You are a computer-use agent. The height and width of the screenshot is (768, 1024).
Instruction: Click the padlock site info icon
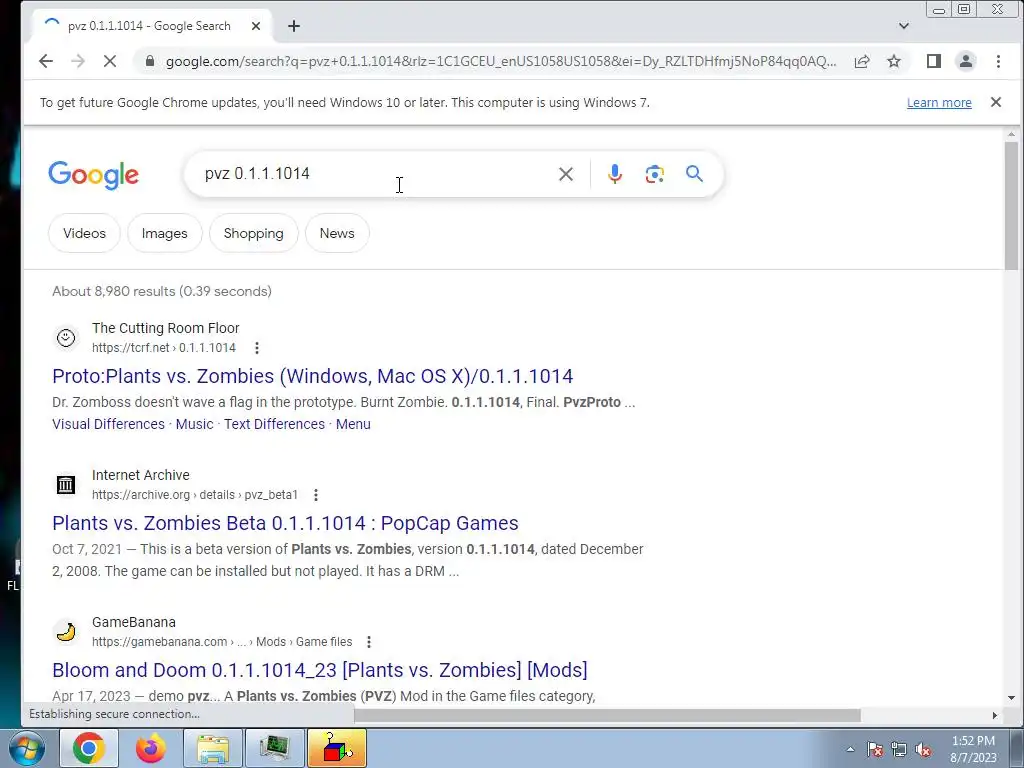coord(150,61)
